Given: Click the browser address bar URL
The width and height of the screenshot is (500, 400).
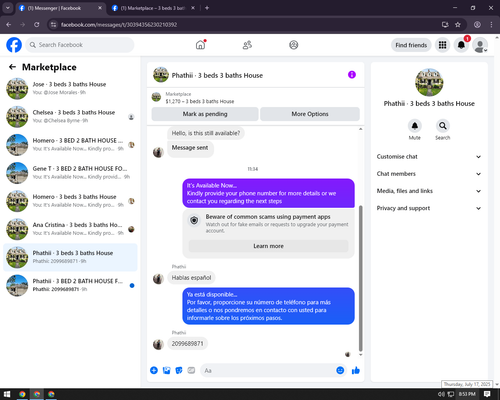Looking at the screenshot, I should pos(119,25).
